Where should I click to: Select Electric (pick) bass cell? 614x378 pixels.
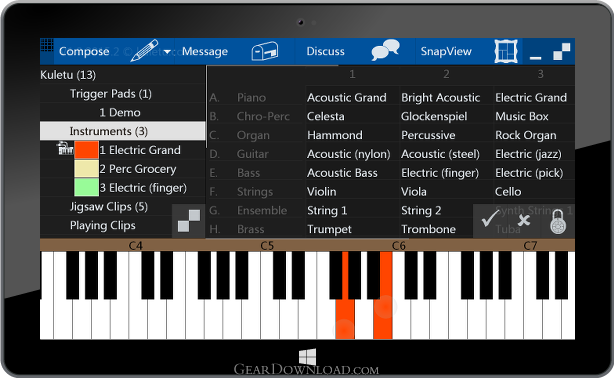click(x=529, y=173)
